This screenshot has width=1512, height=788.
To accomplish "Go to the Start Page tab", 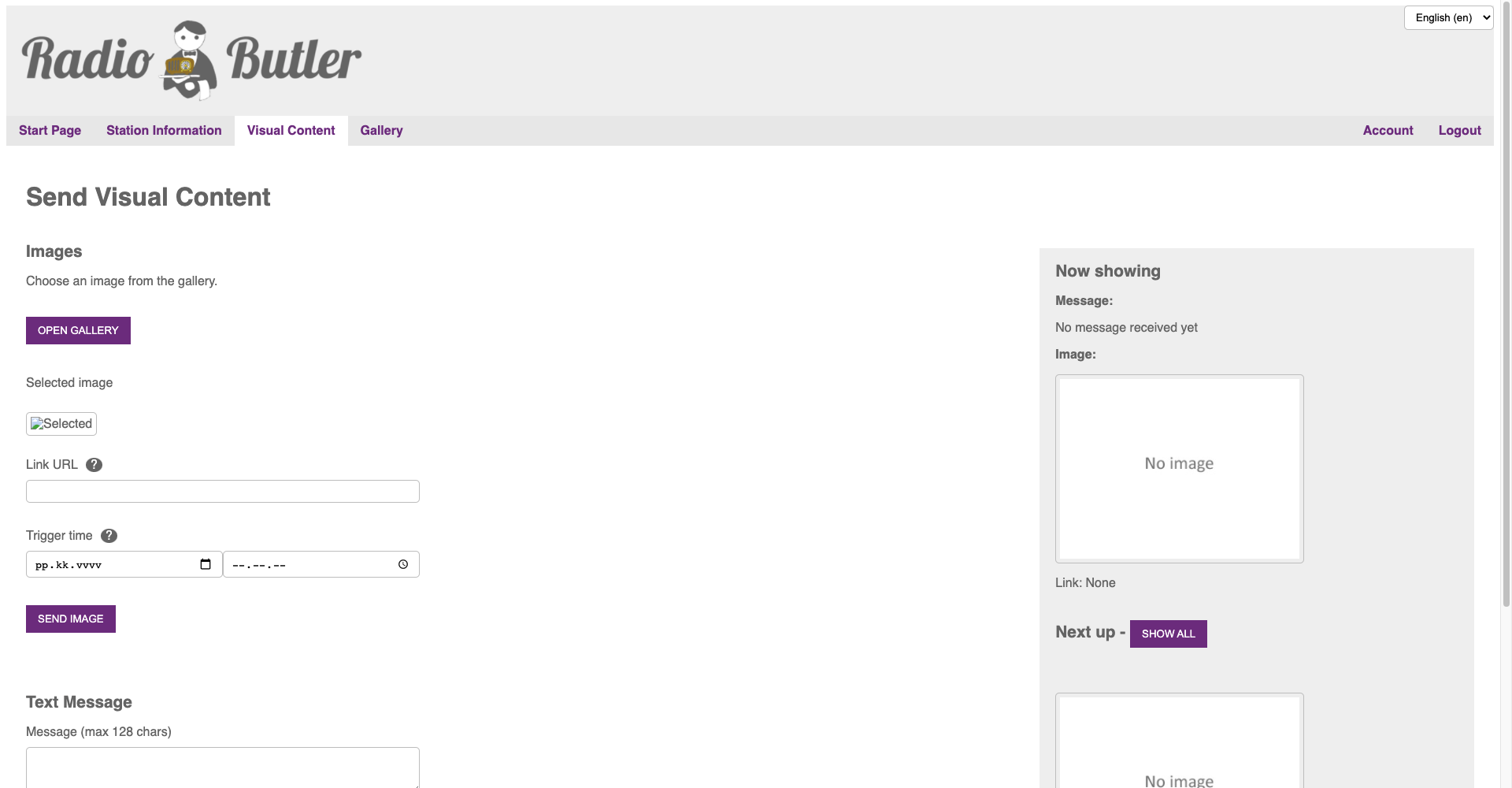I will (50, 131).
